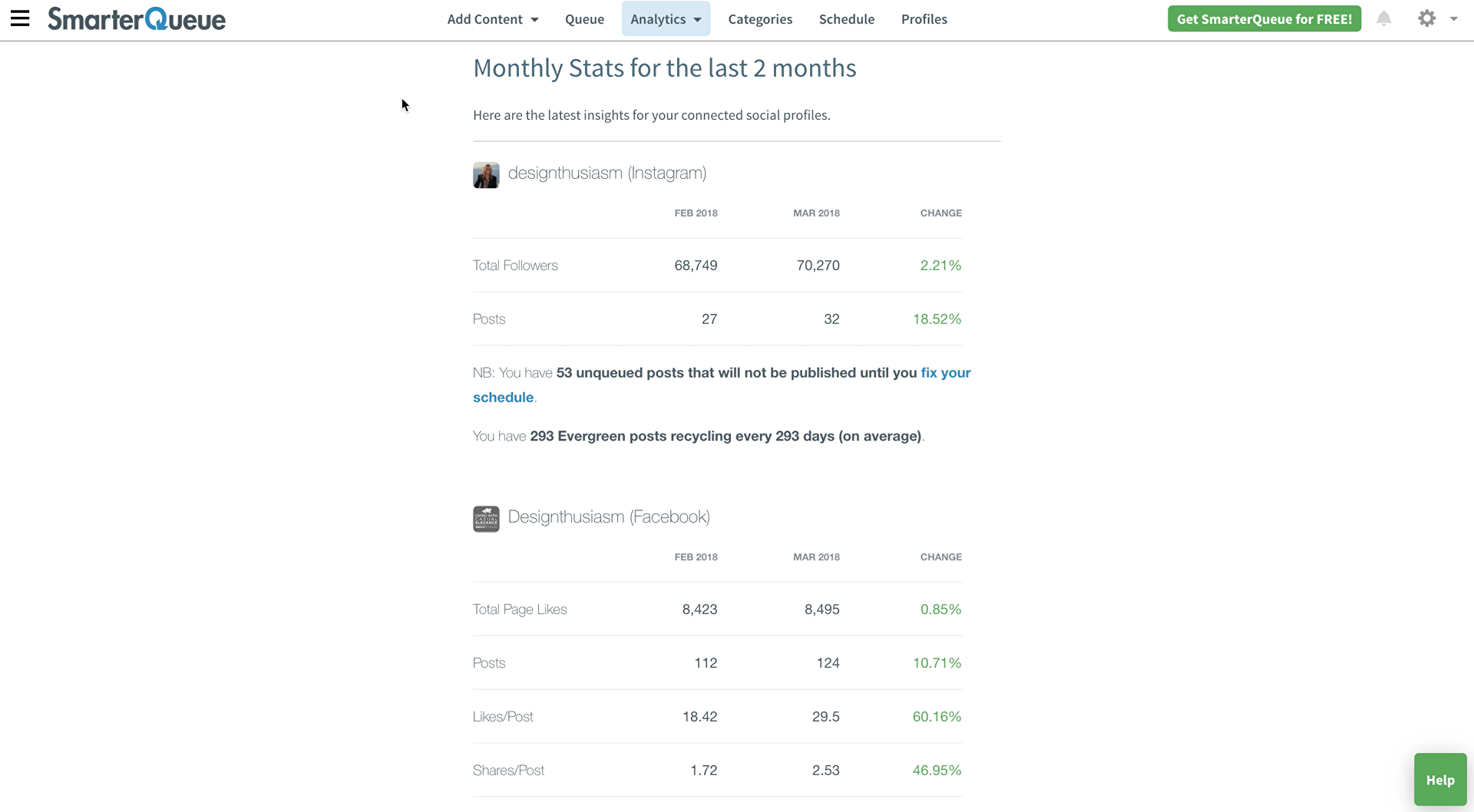Click the Facebook table FEB 2018 header
This screenshot has height=812, width=1474.
tap(696, 557)
